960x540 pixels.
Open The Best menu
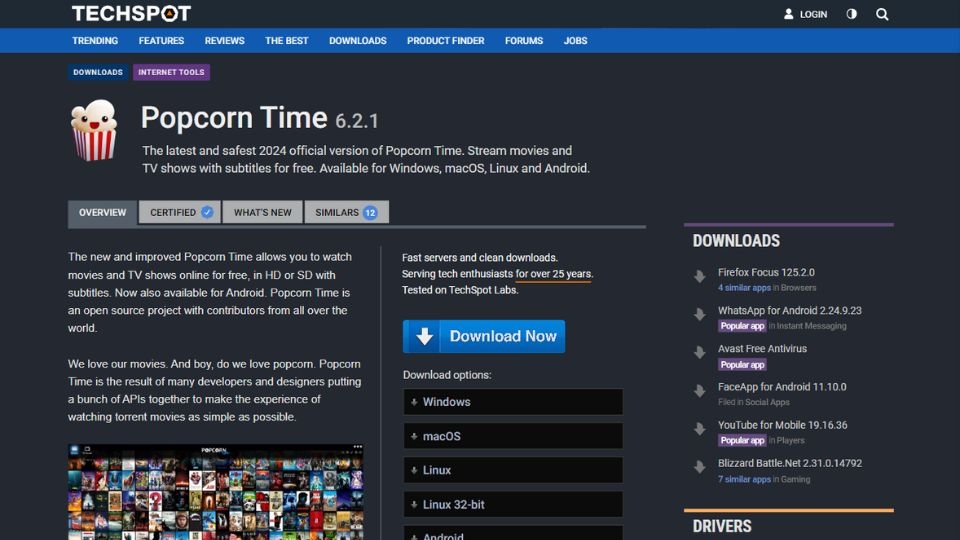287,40
